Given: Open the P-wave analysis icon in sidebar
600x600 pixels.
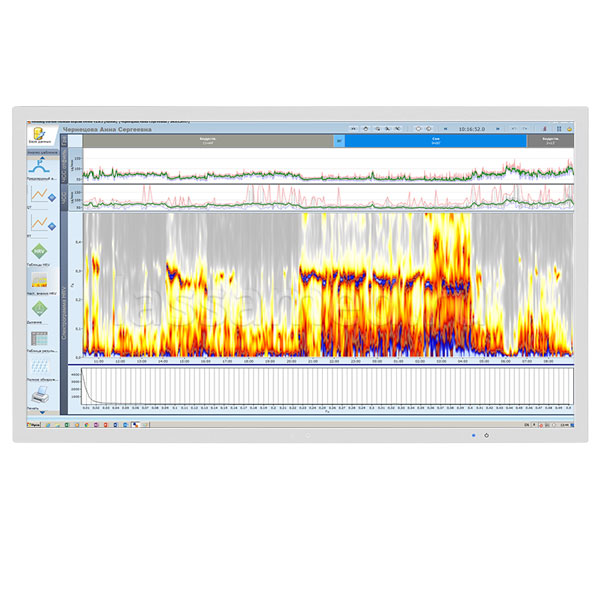Looking at the screenshot, I should pyautogui.click(x=39, y=167).
